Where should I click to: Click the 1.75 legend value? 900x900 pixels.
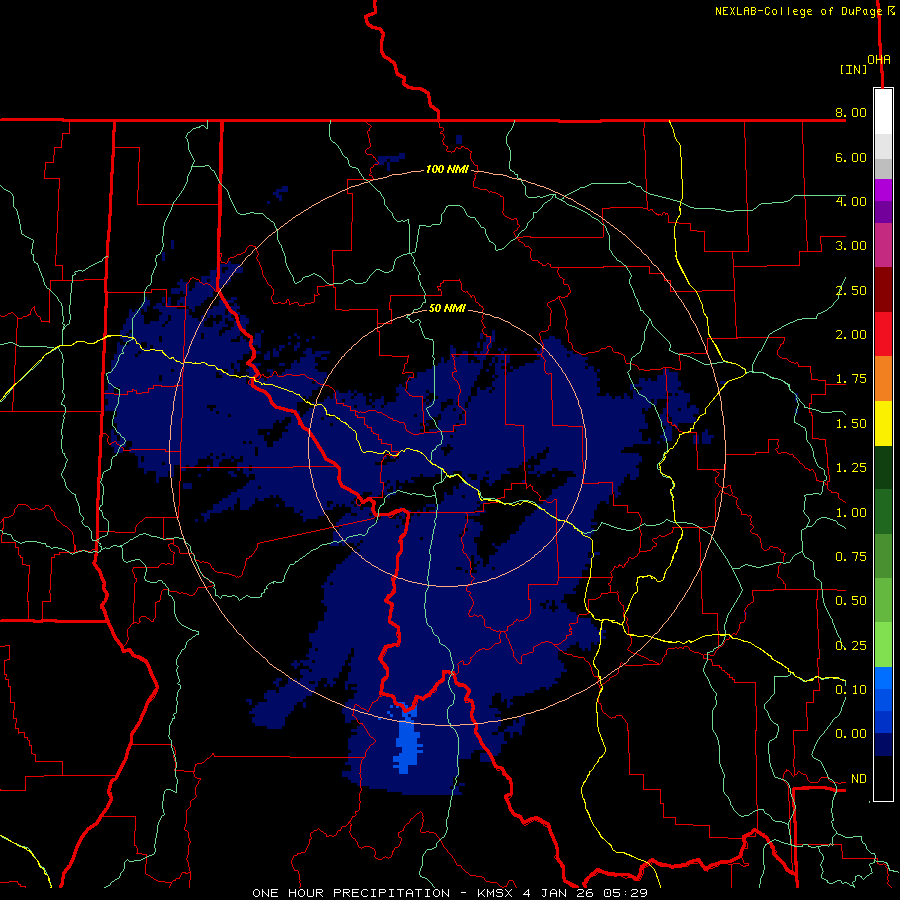click(x=851, y=379)
